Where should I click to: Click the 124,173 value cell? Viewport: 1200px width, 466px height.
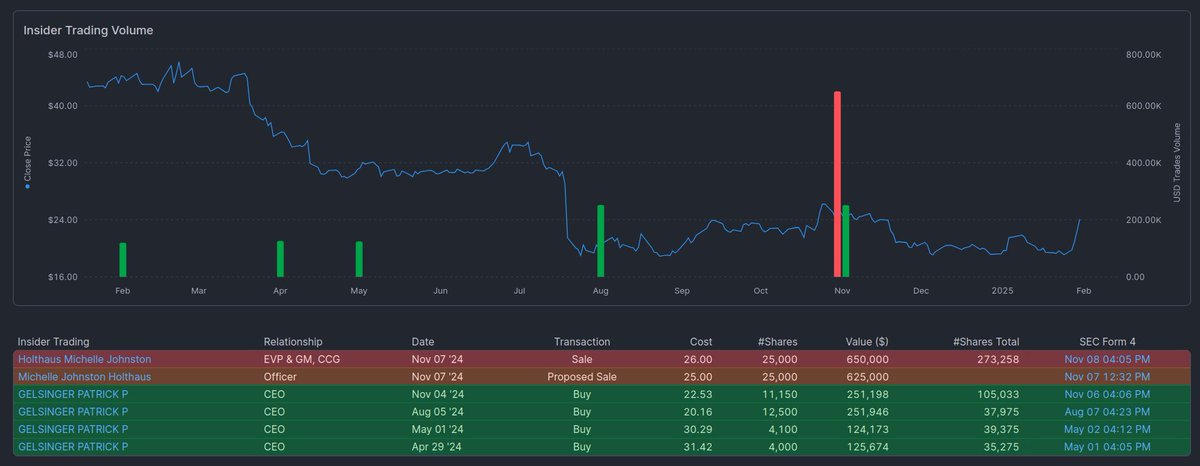pyautogui.click(x=868, y=430)
